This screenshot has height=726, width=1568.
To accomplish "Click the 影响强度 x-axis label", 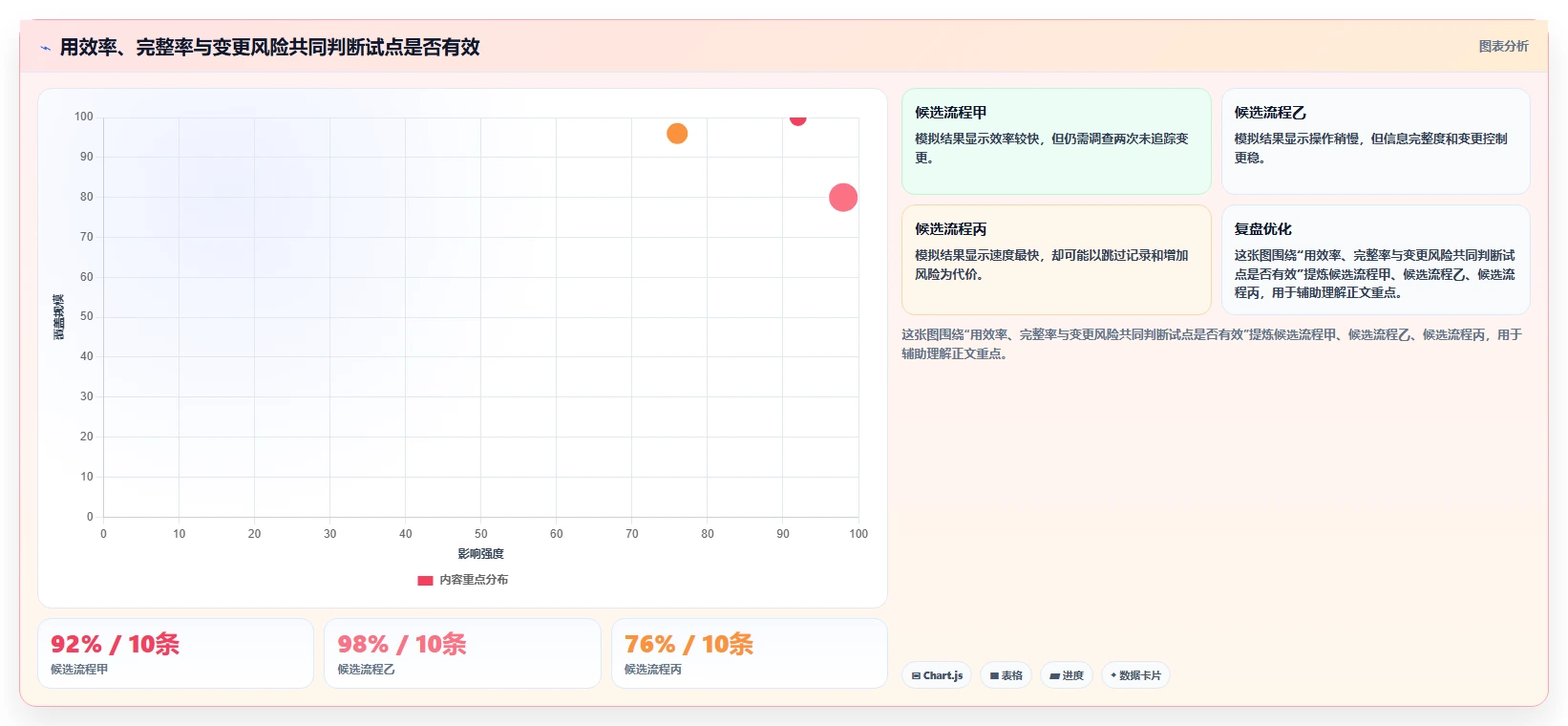I will point(480,554).
